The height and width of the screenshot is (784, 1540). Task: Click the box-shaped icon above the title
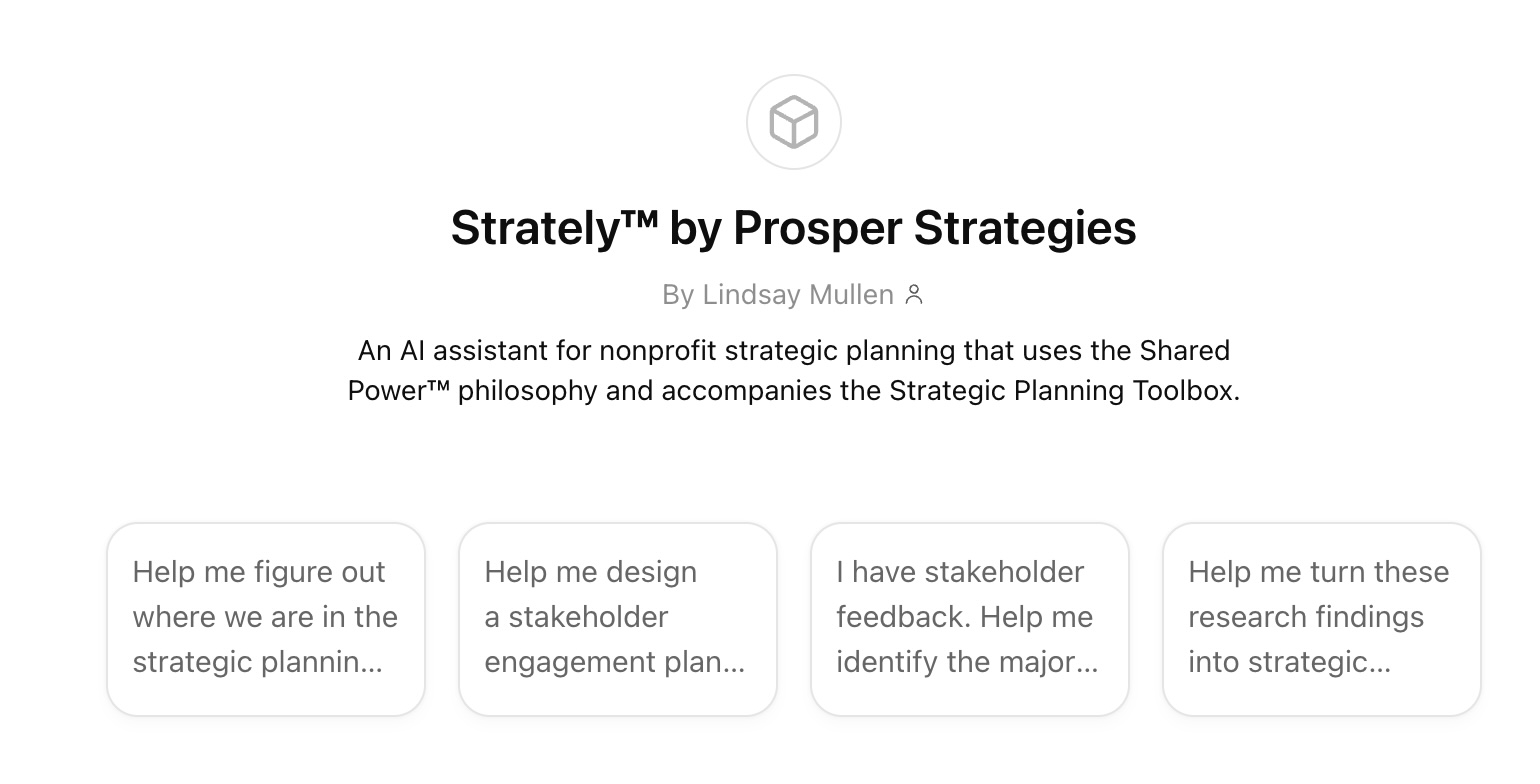point(793,122)
